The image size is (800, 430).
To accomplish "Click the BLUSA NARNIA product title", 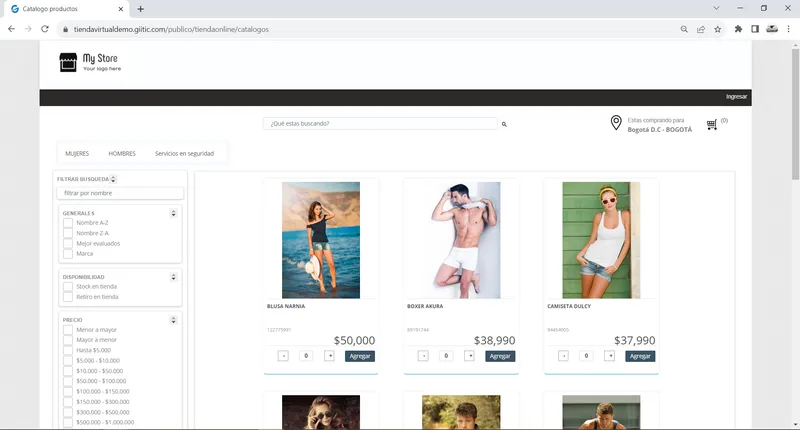I will [286, 306].
